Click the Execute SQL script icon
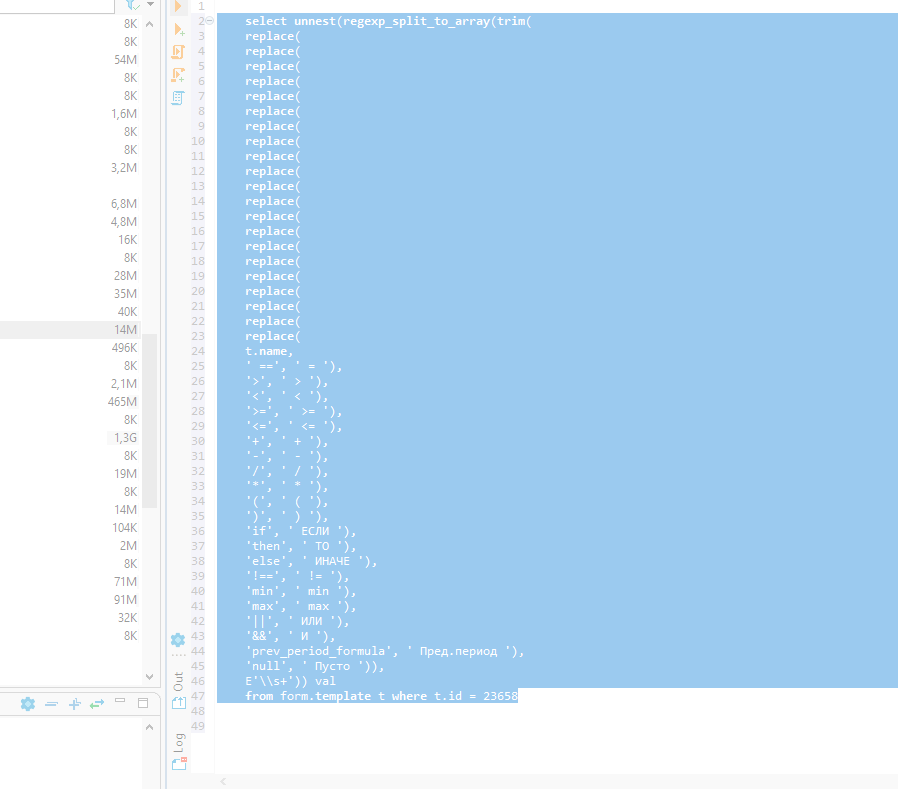The width and height of the screenshot is (899, 789). point(178,52)
